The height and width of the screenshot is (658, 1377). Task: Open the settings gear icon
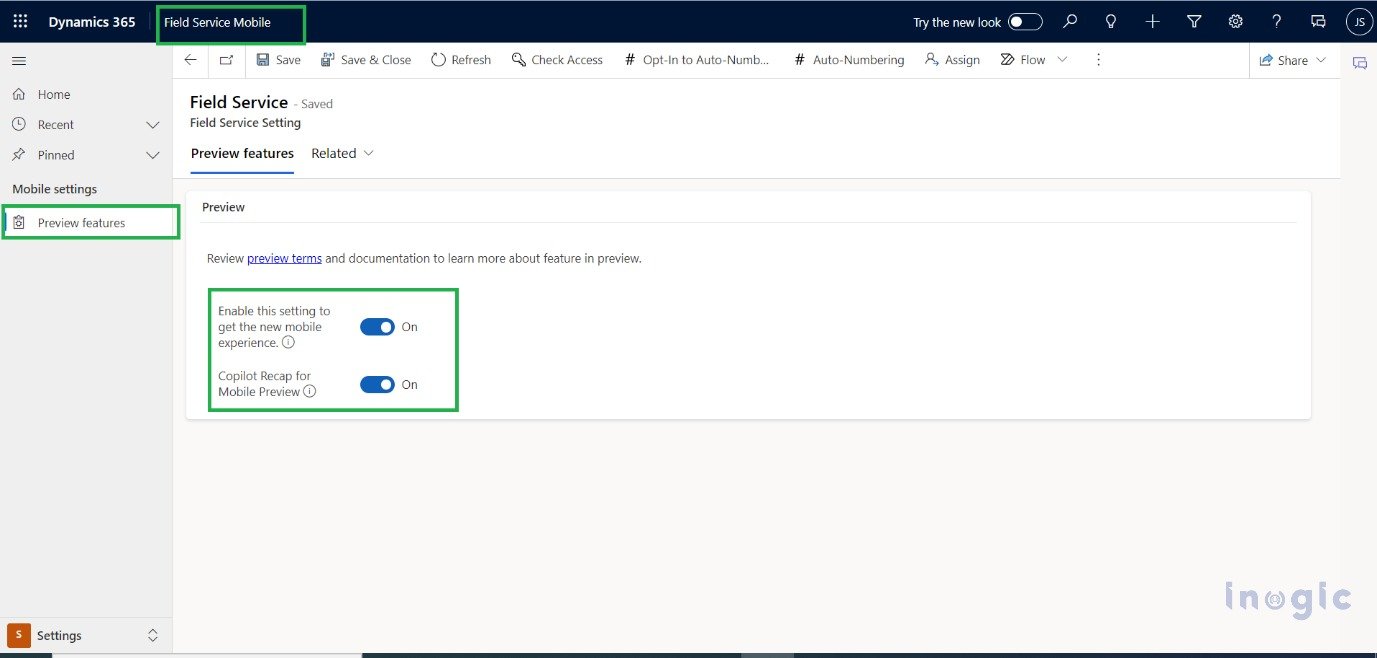point(1235,21)
